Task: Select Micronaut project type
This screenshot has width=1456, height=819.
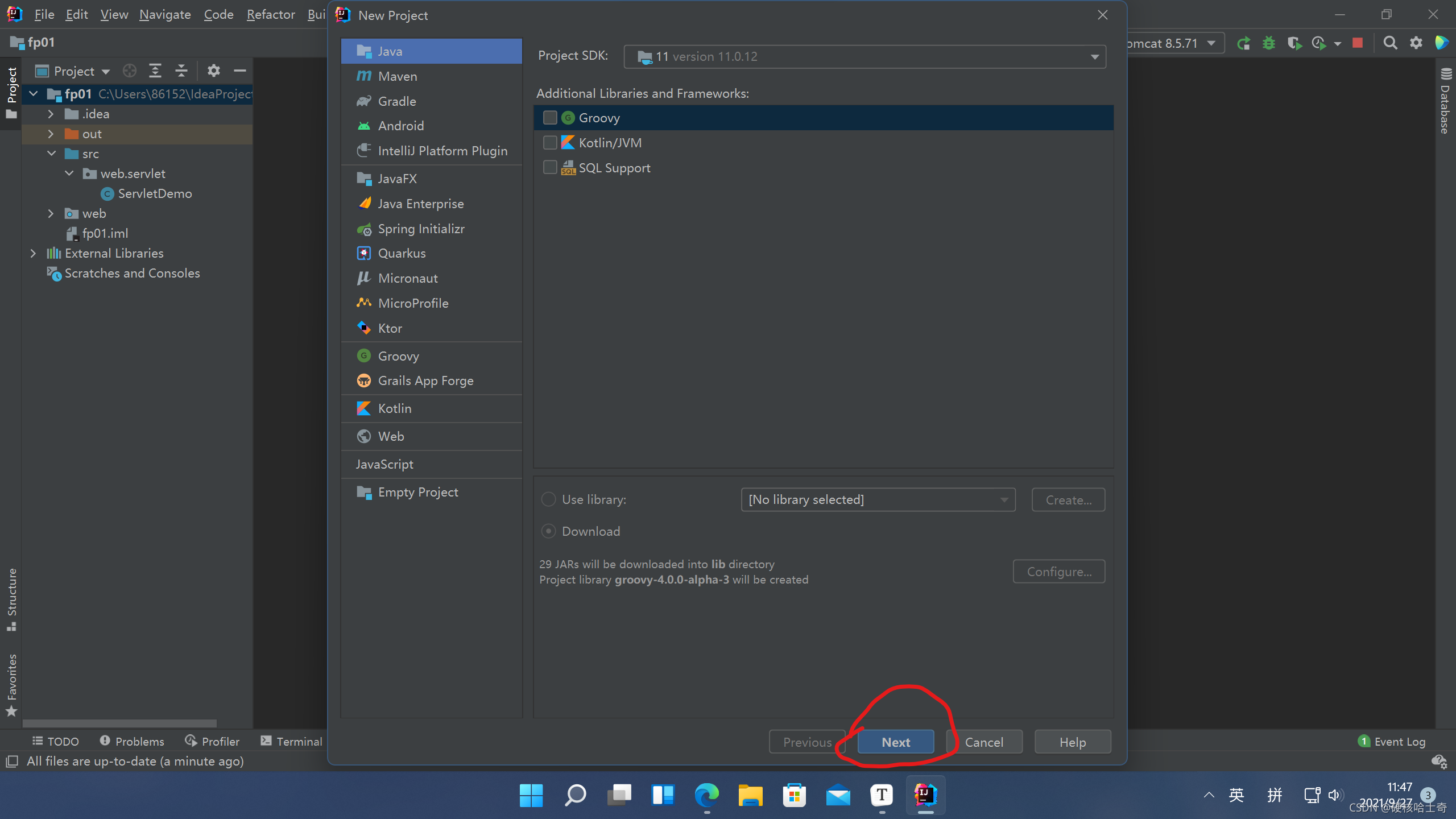Action: click(431, 278)
